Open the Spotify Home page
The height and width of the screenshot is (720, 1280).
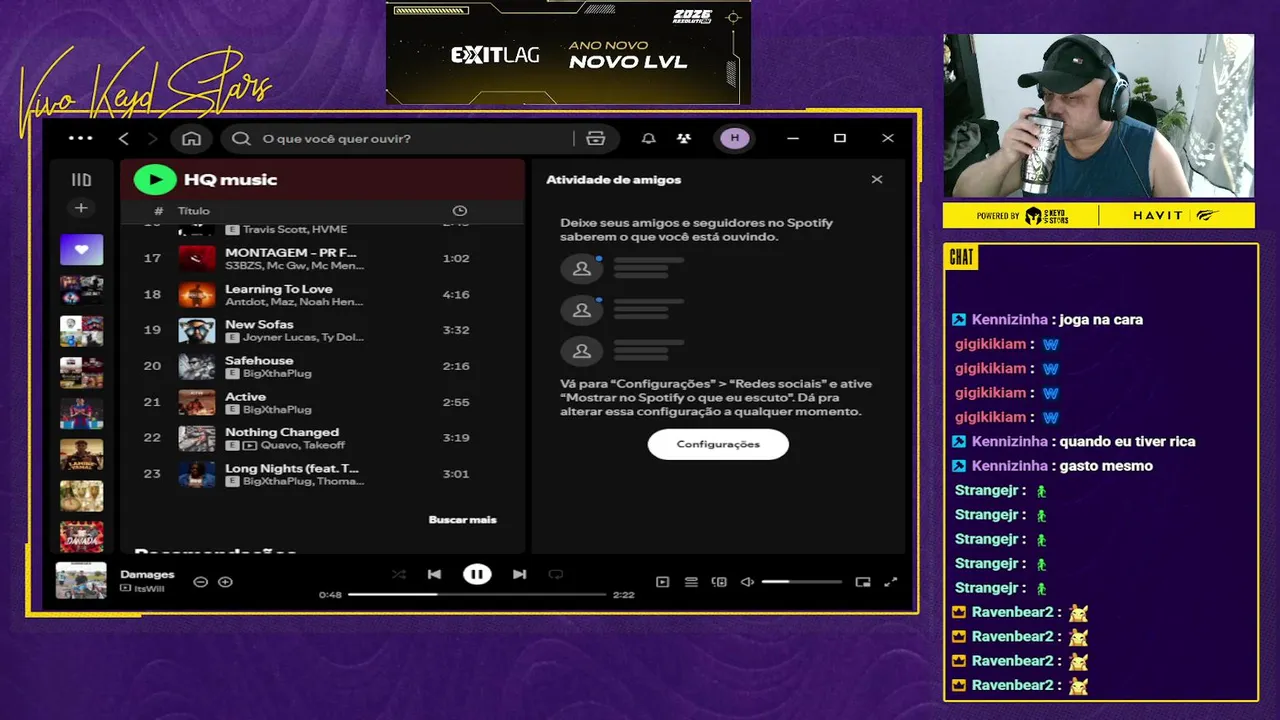pos(191,138)
